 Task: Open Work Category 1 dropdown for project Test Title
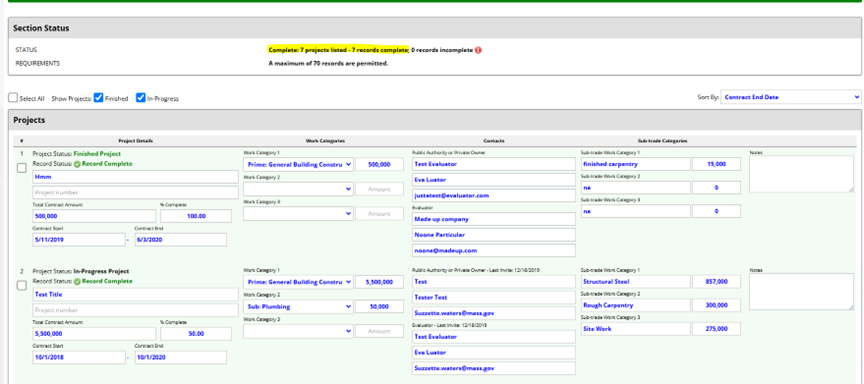tap(298, 282)
